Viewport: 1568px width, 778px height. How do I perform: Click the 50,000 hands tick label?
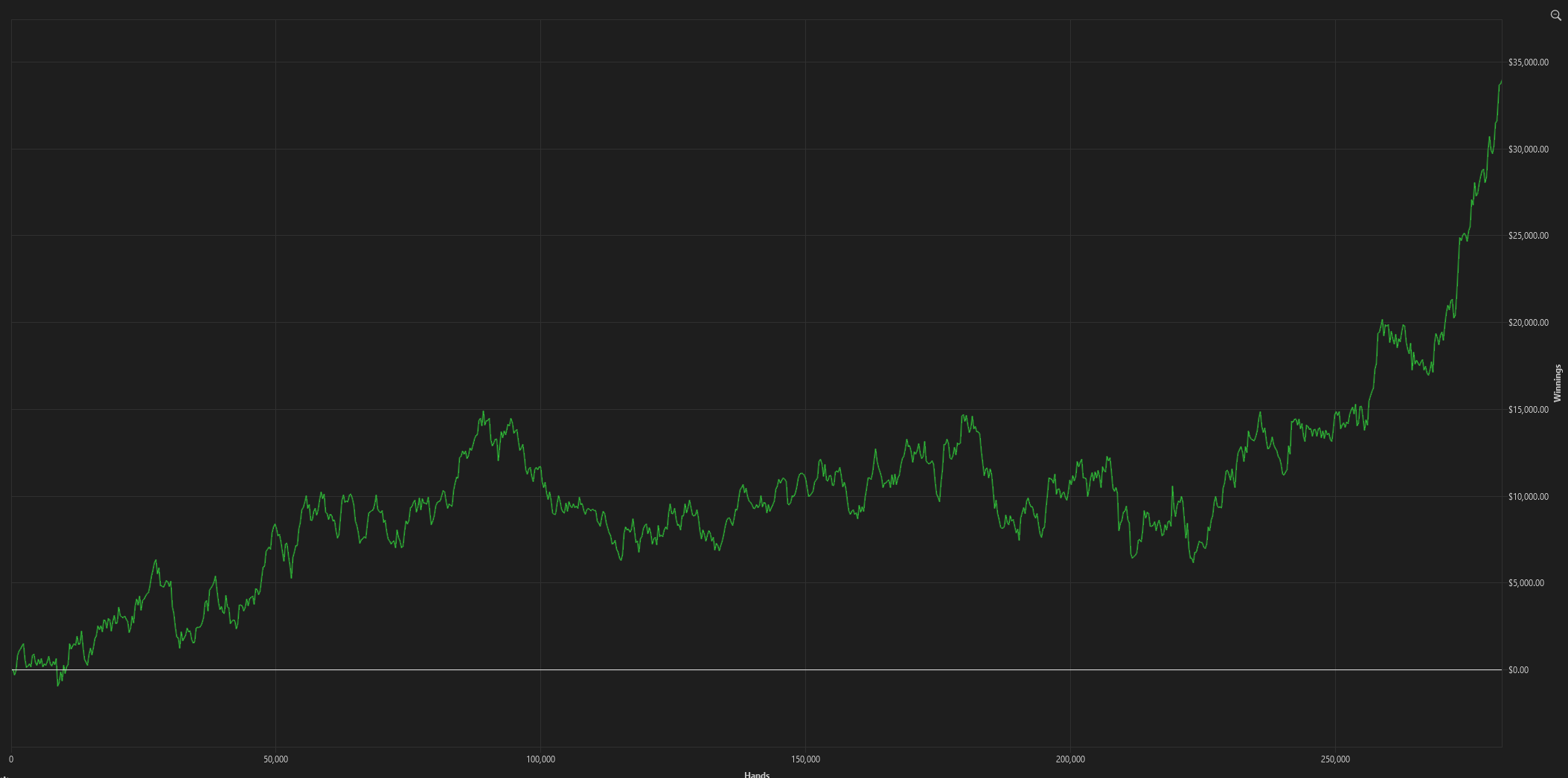tap(275, 759)
